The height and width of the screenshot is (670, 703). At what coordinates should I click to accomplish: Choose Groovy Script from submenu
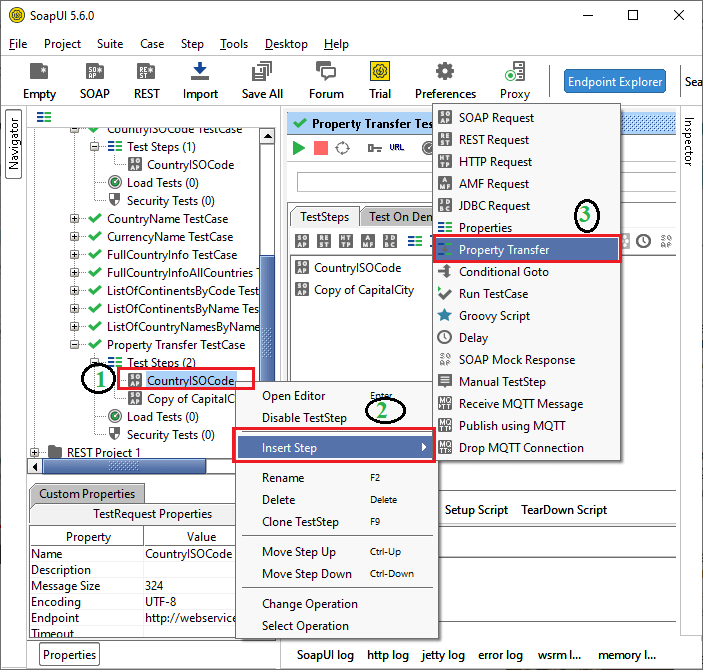click(x=526, y=316)
